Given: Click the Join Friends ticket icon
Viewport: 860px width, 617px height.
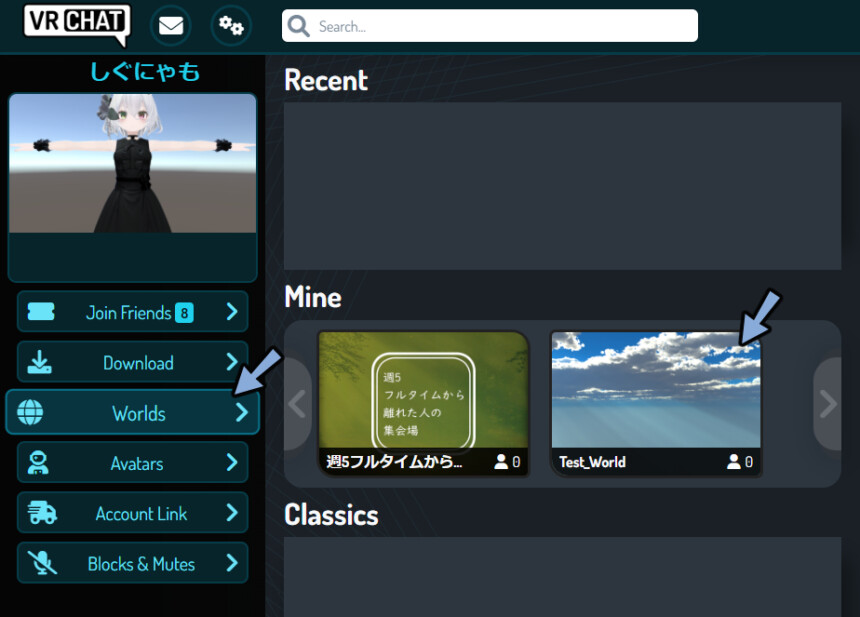Looking at the screenshot, I should point(41,312).
